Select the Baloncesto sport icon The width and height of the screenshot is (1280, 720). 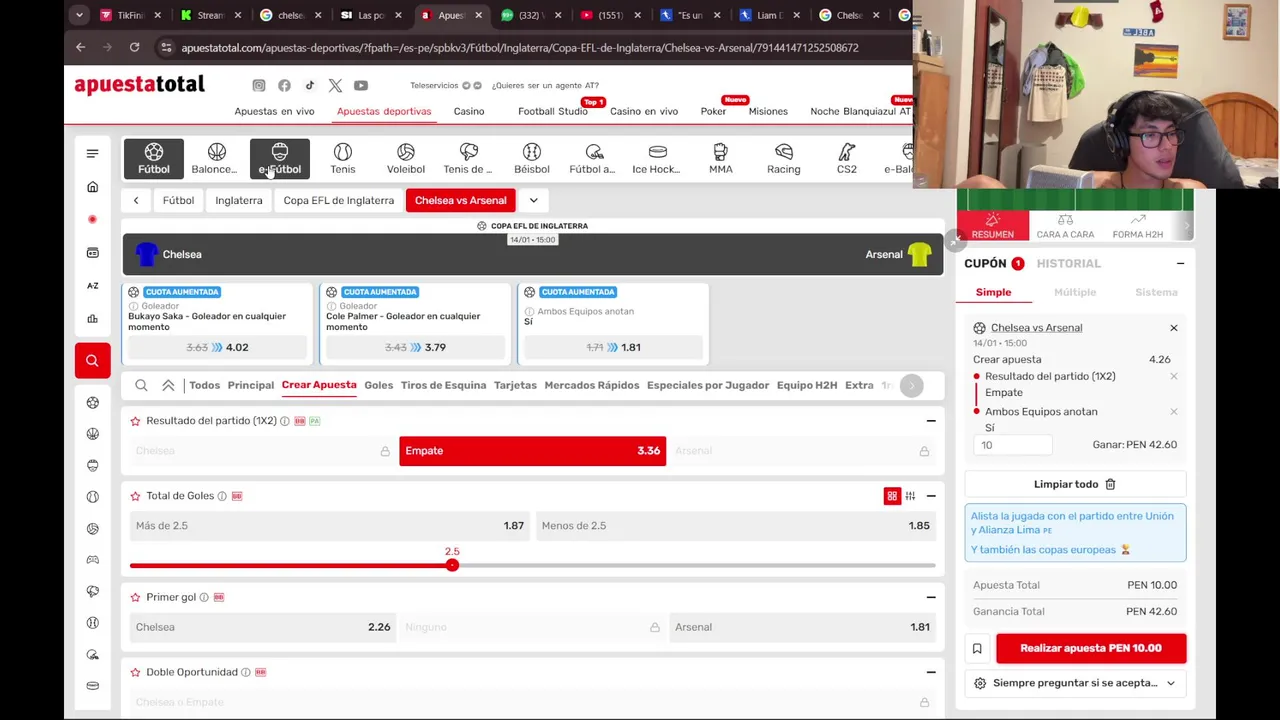(216, 158)
